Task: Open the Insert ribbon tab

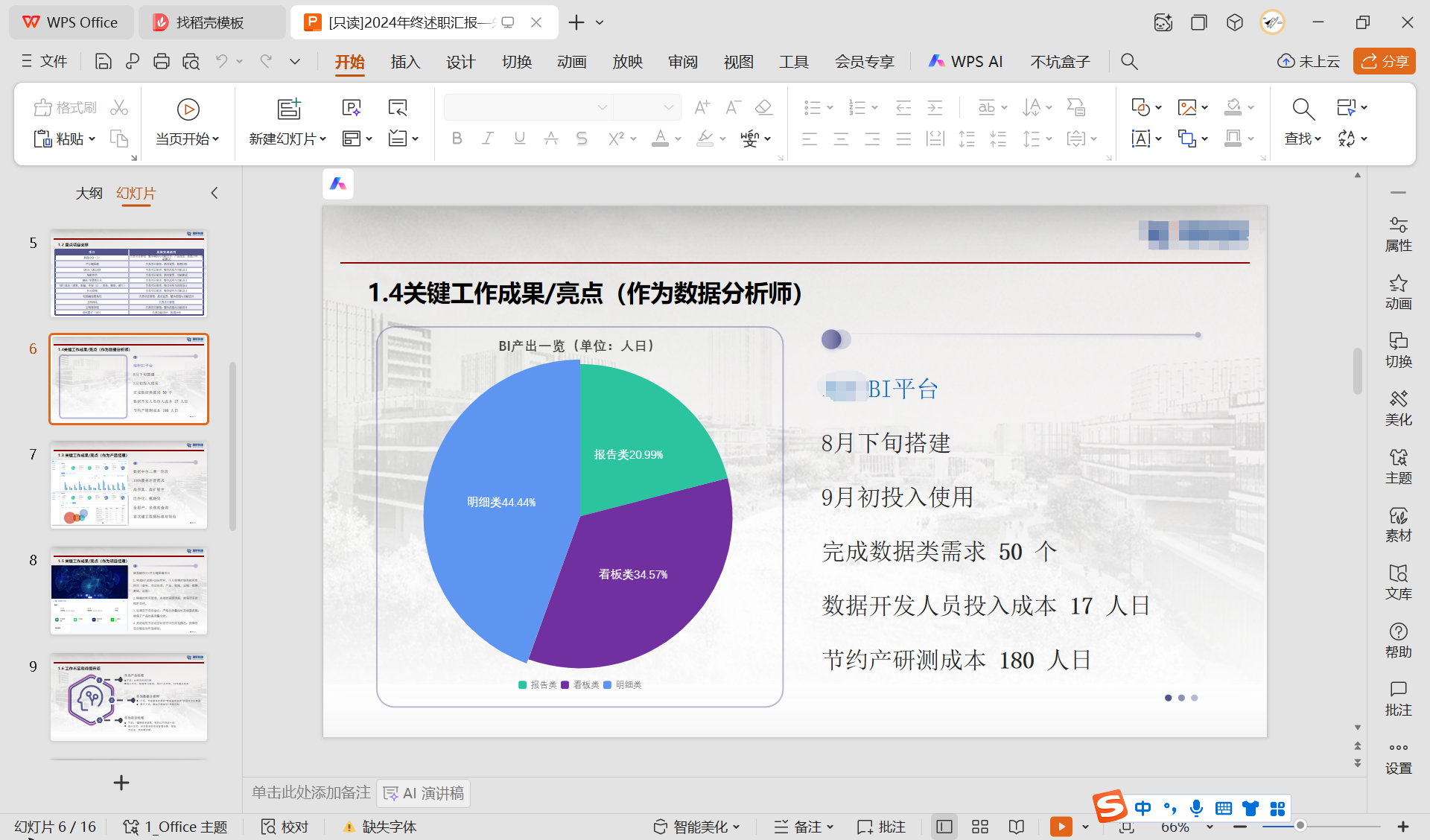Action: 405,62
